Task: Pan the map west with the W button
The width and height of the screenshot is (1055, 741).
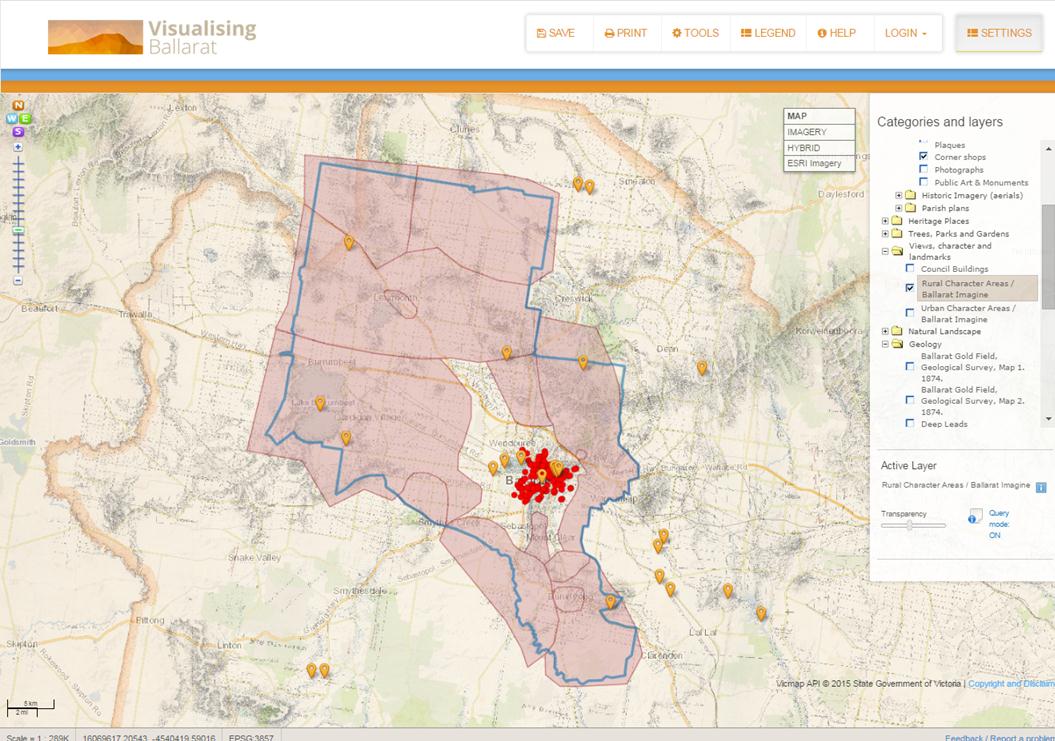Action: pos(11,118)
